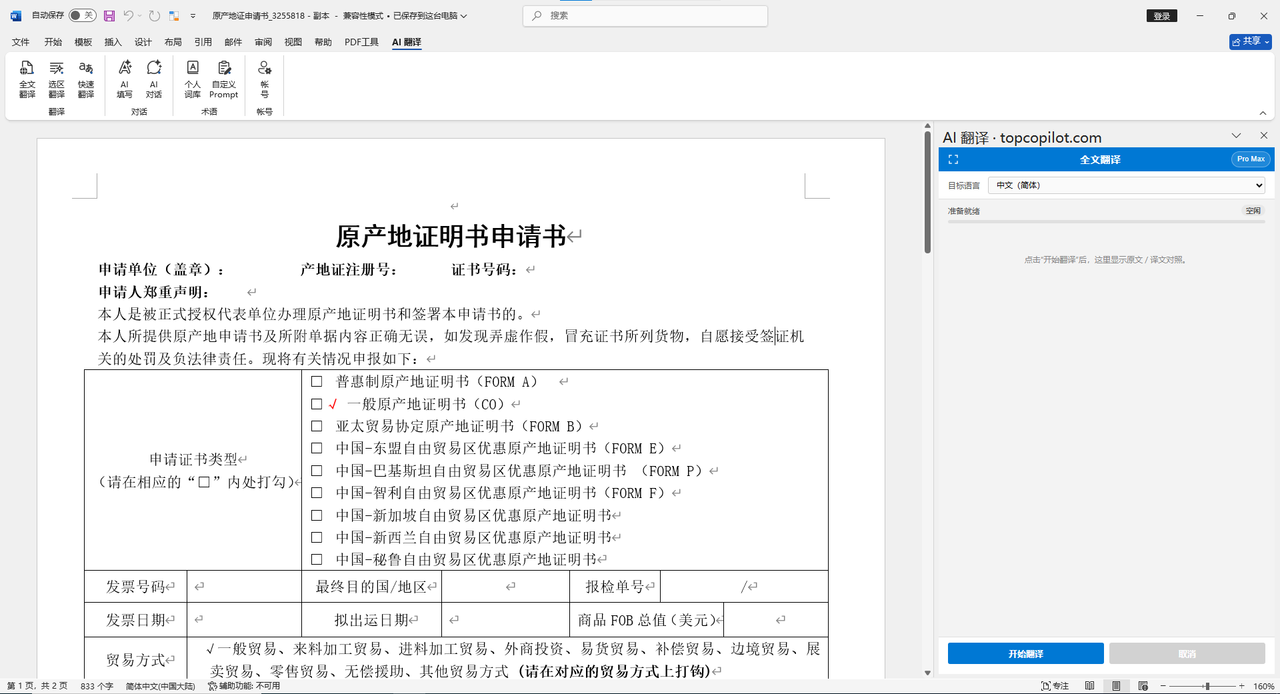Expand the document save location dropdown in title
Viewport: 1280px width, 694px height.
click(x=464, y=16)
